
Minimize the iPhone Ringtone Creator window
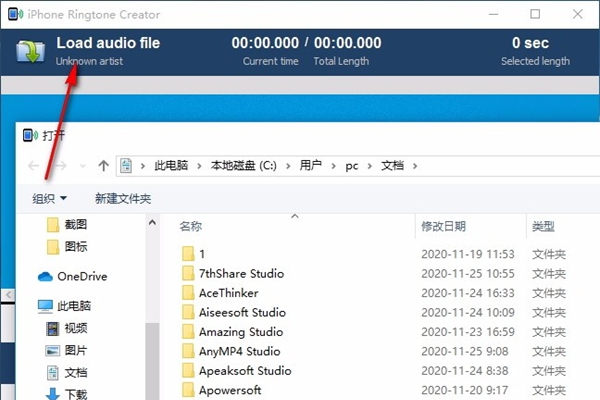pyautogui.click(x=494, y=15)
